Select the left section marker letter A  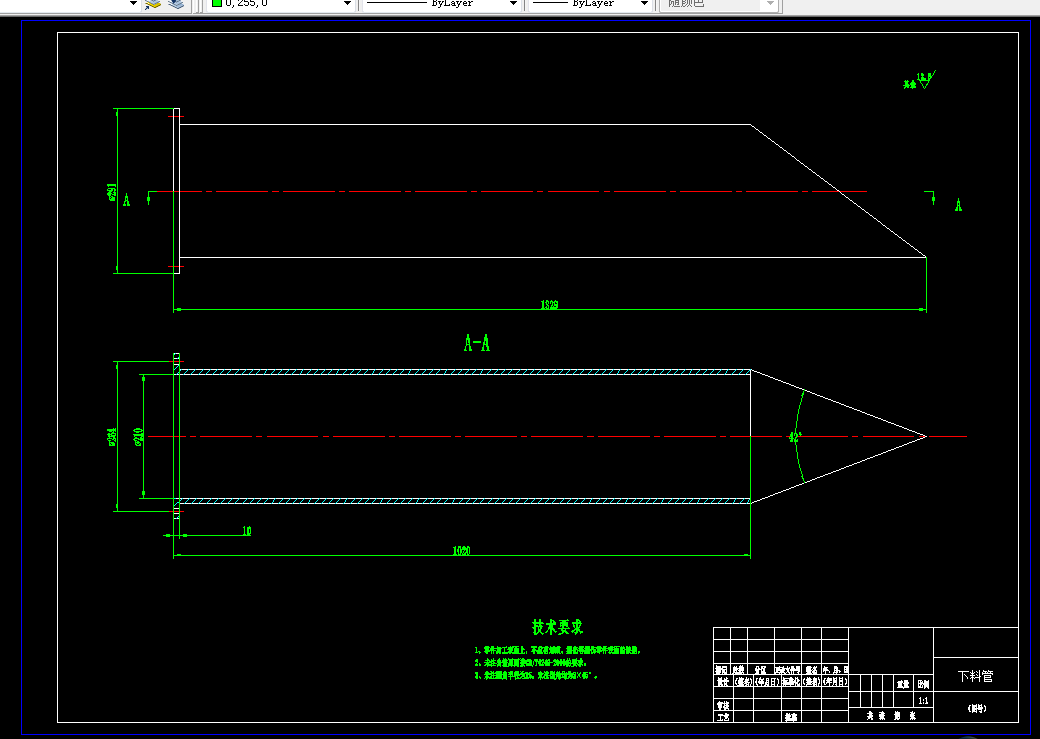[127, 200]
